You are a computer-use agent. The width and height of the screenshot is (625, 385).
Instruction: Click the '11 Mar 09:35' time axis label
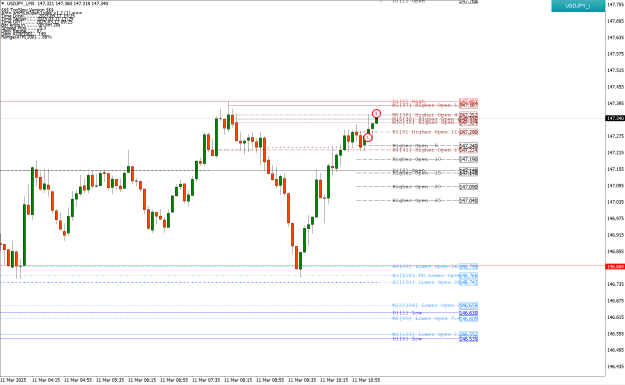(302, 380)
